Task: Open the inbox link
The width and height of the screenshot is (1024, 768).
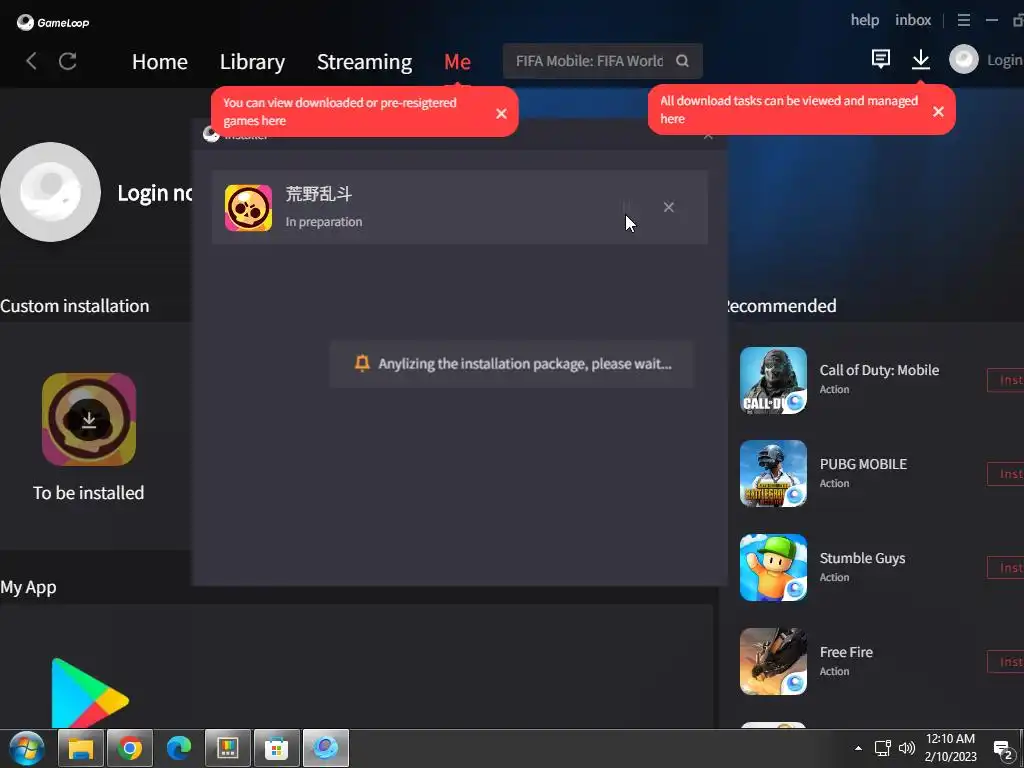Action: (x=913, y=20)
